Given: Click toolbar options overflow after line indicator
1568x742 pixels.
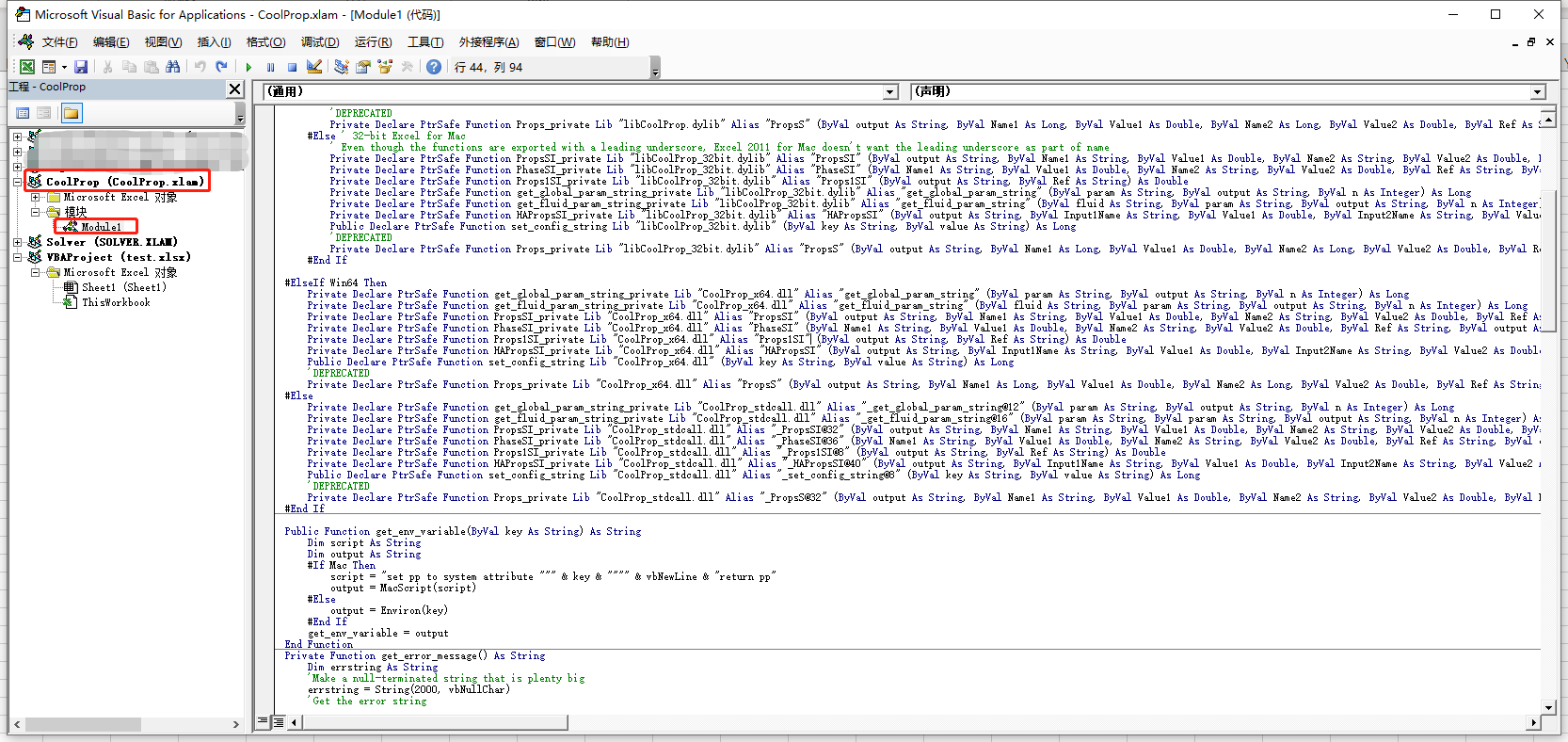Looking at the screenshot, I should pyautogui.click(x=655, y=68).
